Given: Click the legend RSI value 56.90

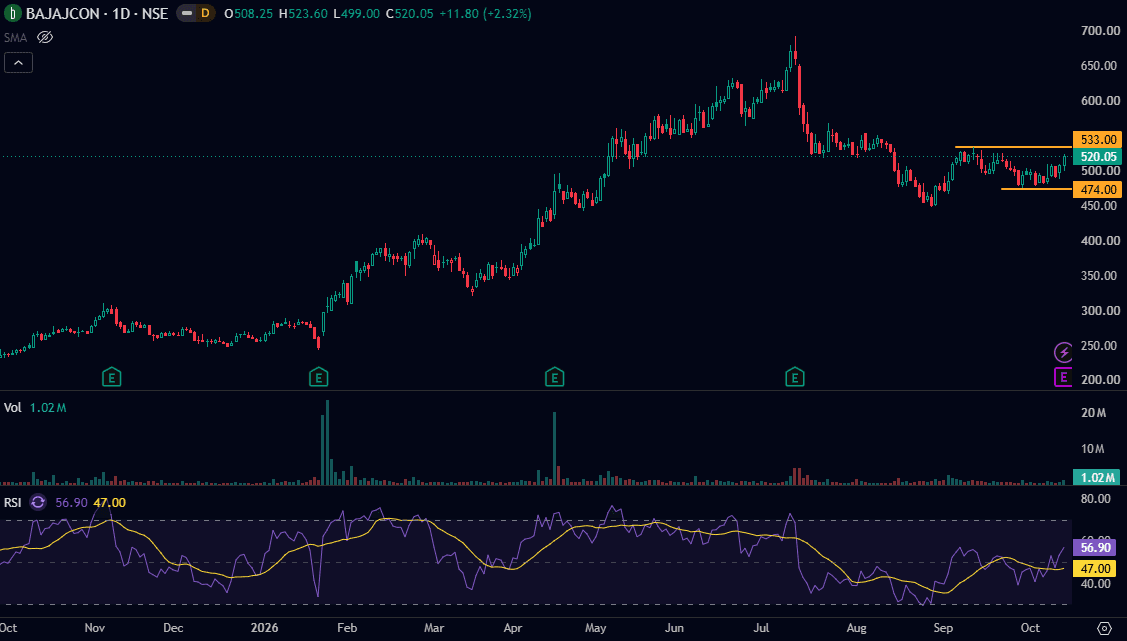Looking at the screenshot, I should tap(71, 502).
